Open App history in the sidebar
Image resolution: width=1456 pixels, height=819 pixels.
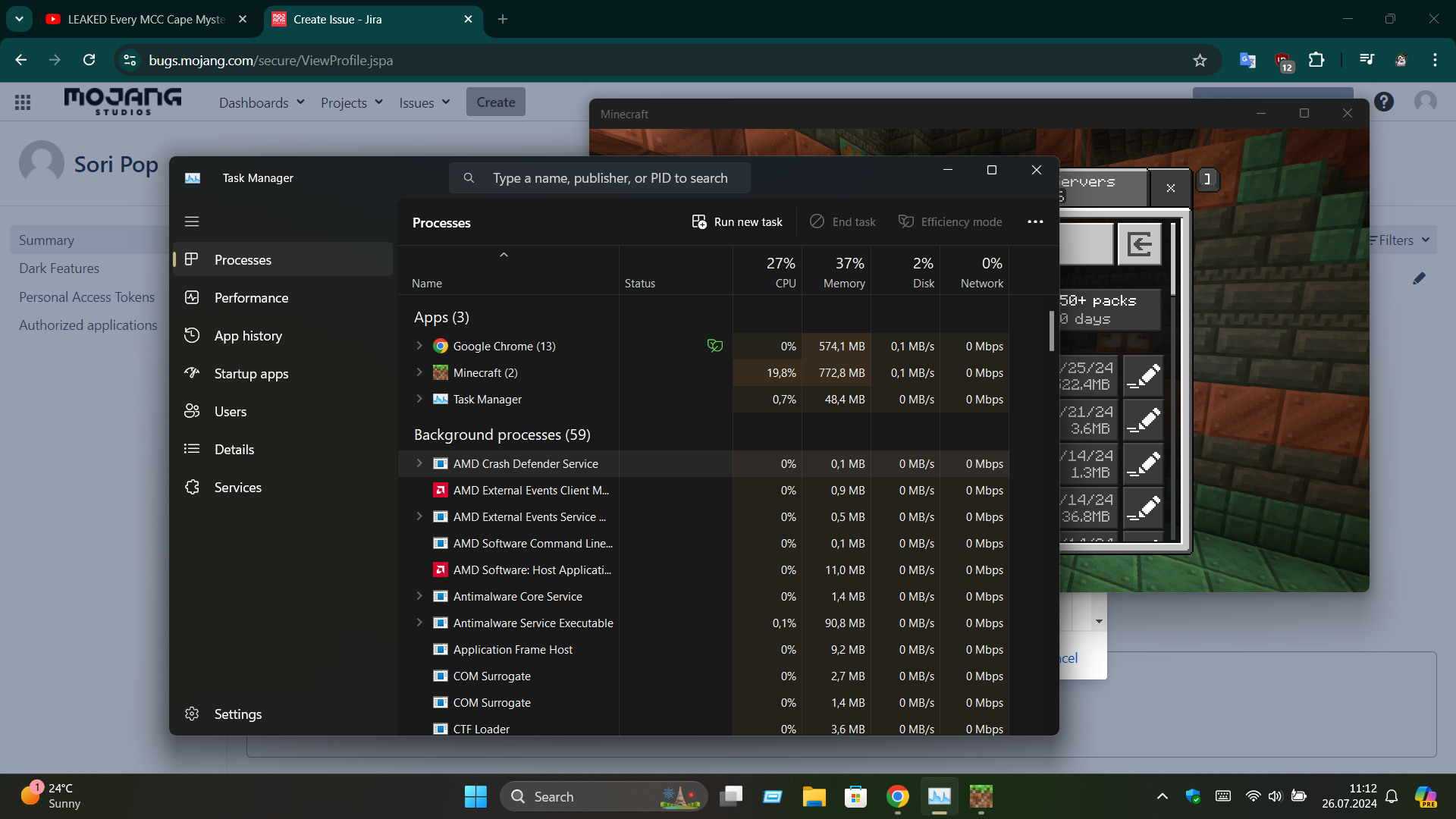(x=248, y=336)
